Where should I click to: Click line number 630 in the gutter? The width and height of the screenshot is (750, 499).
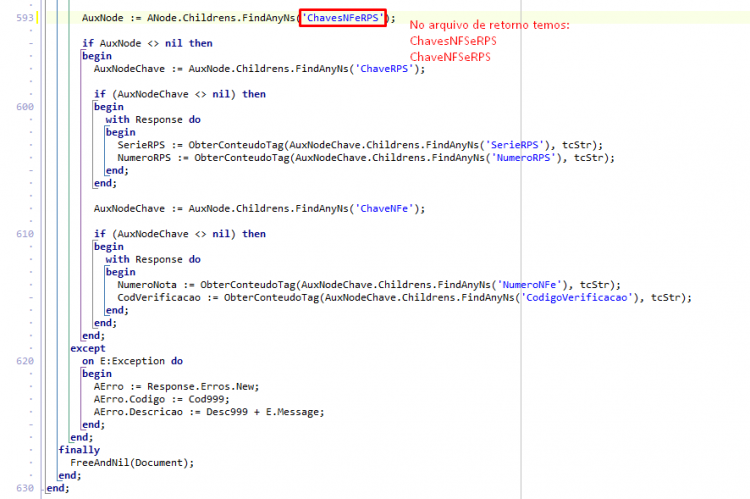pos(25,488)
